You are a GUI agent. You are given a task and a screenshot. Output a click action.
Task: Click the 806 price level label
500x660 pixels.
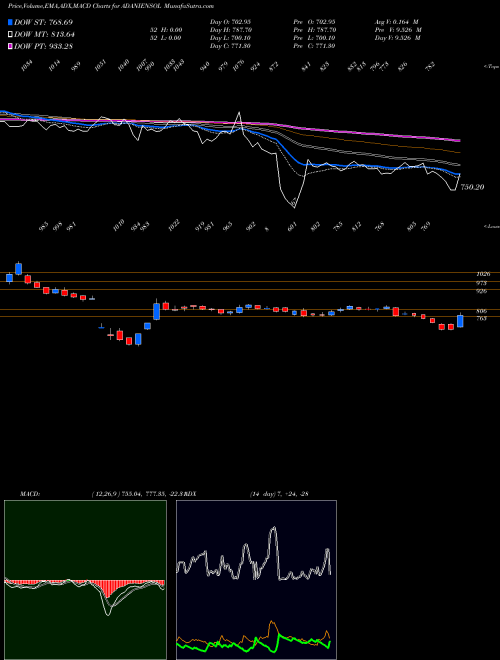pos(481,311)
